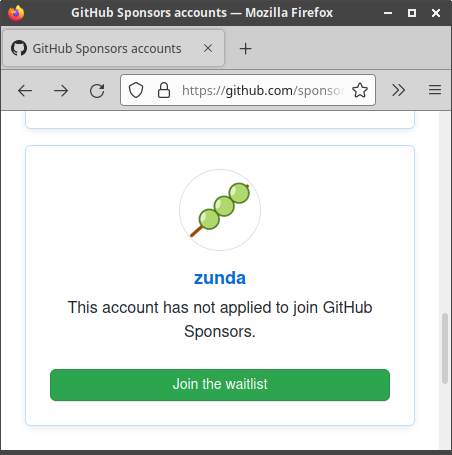Viewport: 452px width, 455px height.
Task: Click the github.com URL address field
Action: 263,90
